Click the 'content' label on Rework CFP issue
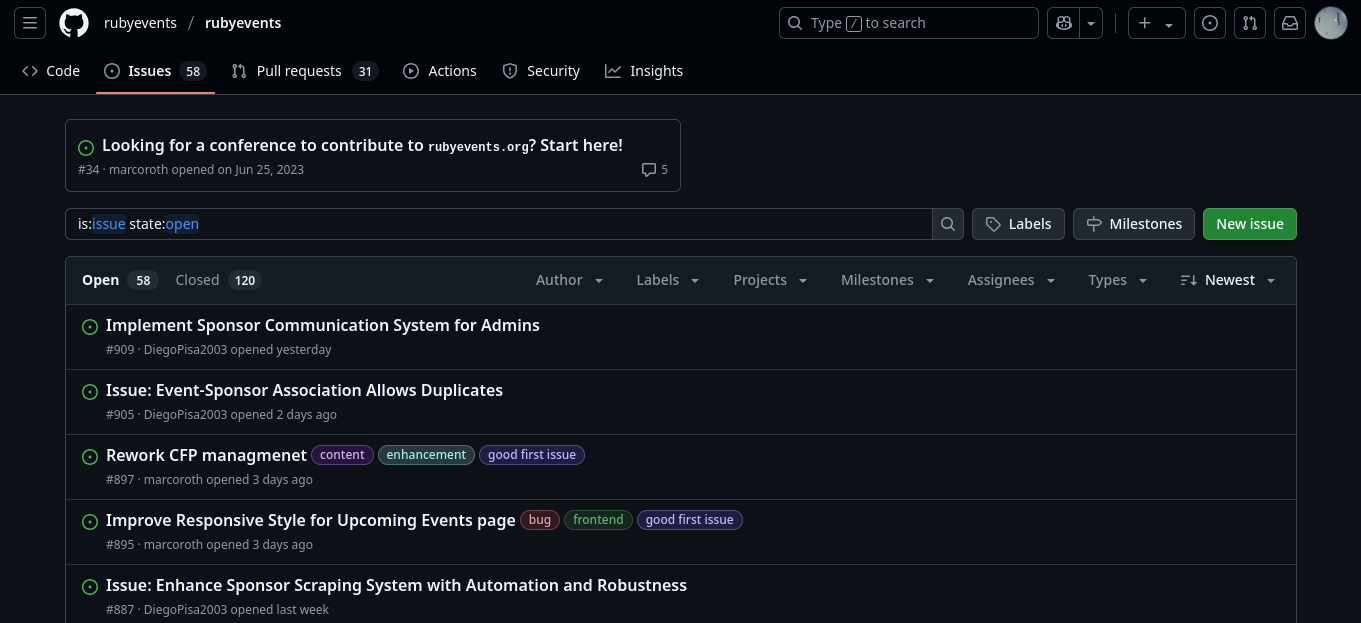This screenshot has height=623, width=1361. [342, 455]
